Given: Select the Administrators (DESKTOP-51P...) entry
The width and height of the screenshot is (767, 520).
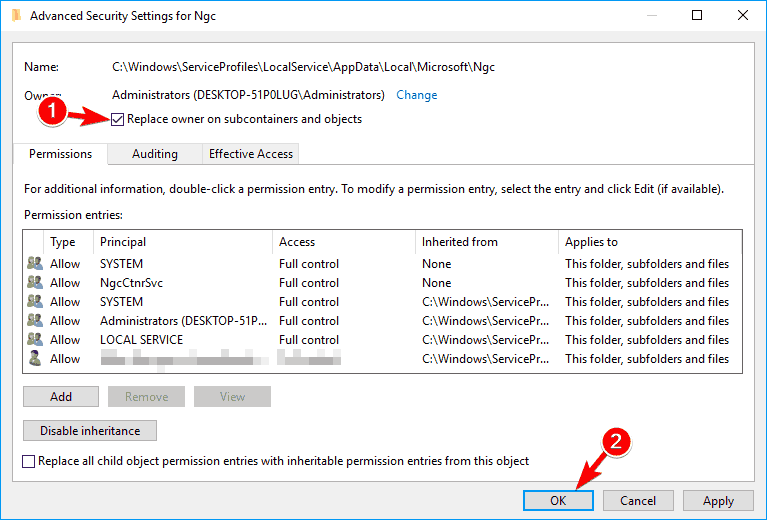Looking at the screenshot, I should (383, 320).
